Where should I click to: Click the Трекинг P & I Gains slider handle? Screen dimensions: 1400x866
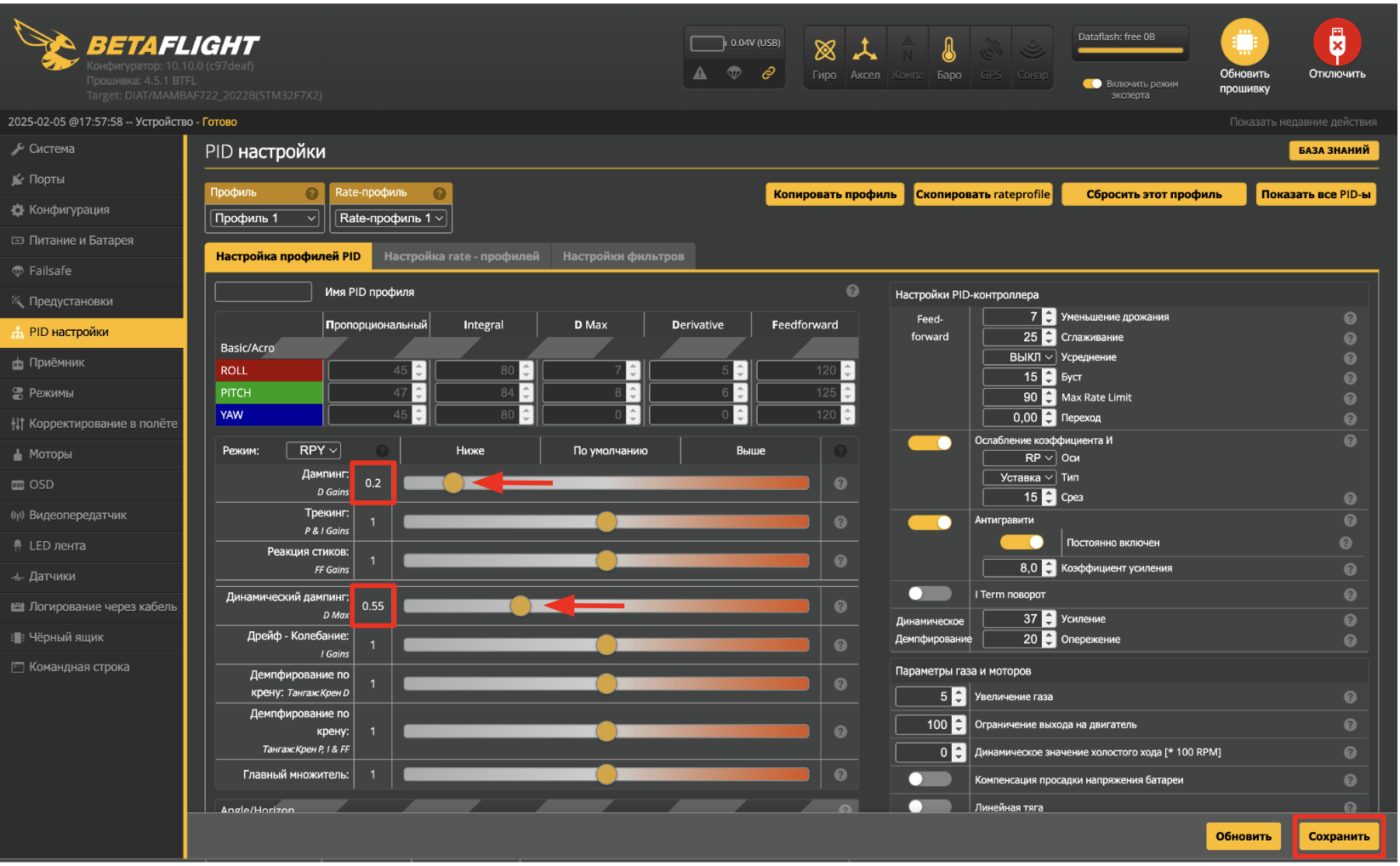[606, 522]
